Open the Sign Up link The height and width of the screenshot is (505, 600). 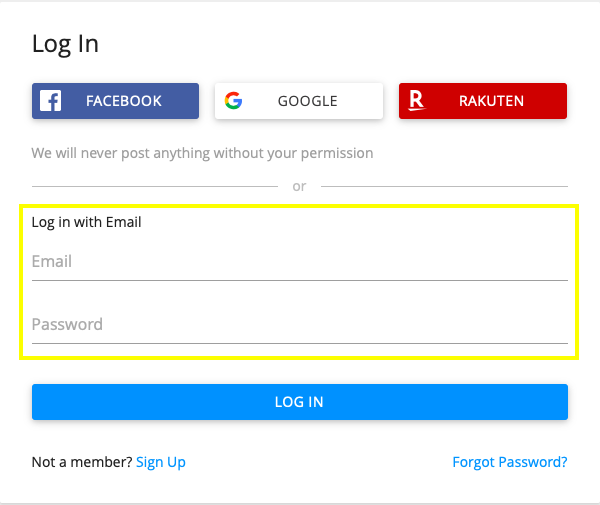(x=161, y=463)
